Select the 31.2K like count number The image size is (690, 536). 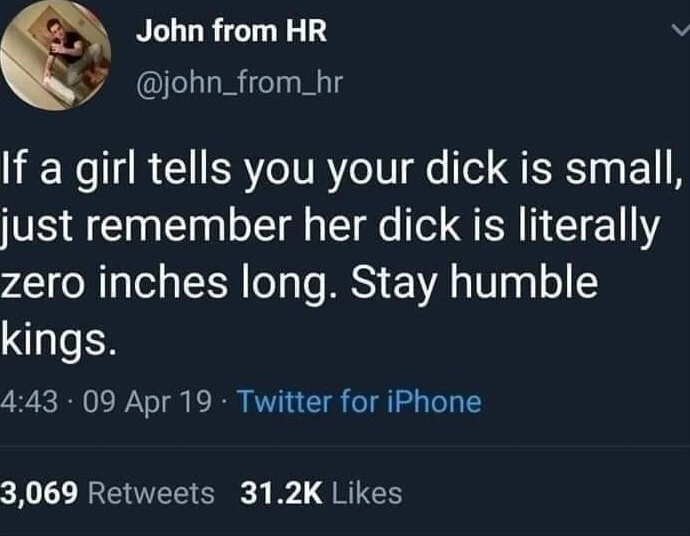(281, 493)
